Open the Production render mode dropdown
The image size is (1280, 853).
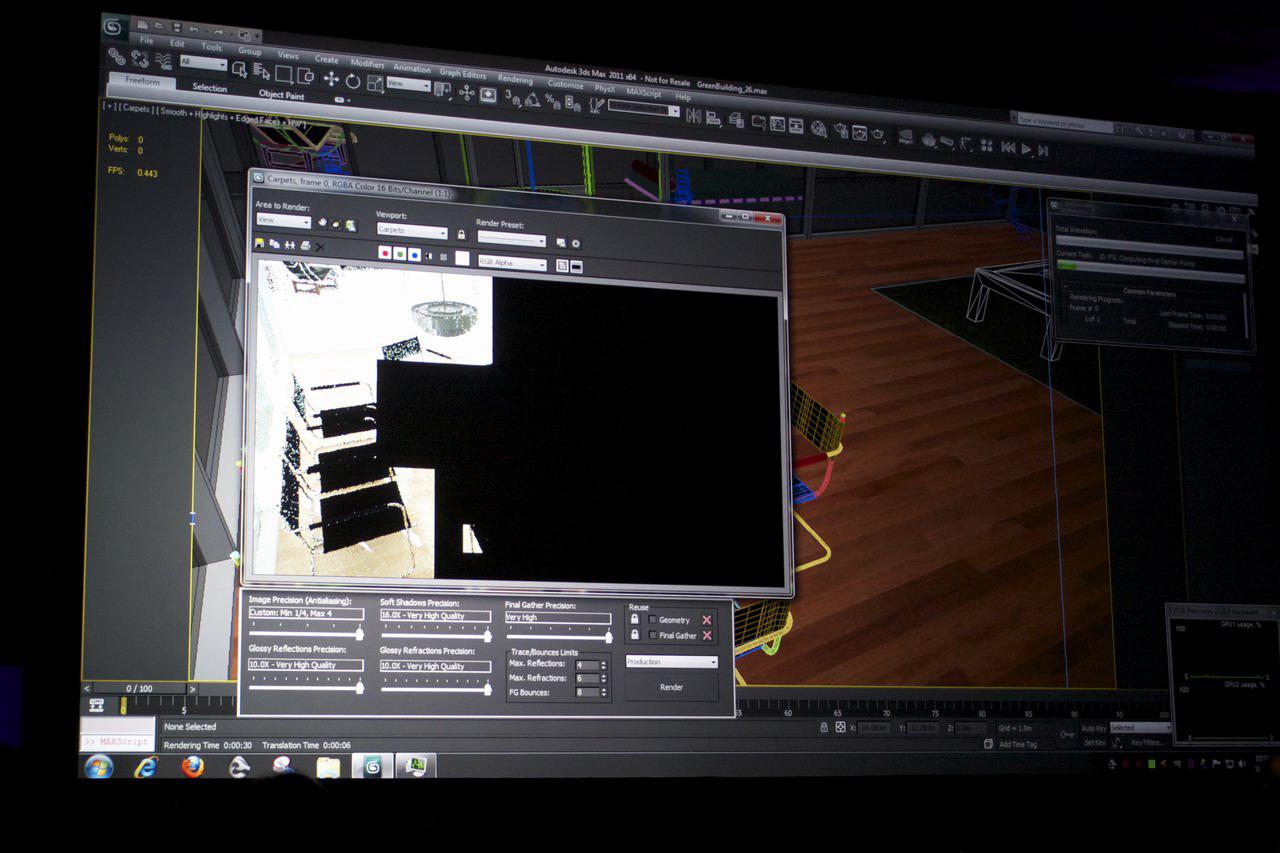click(672, 662)
